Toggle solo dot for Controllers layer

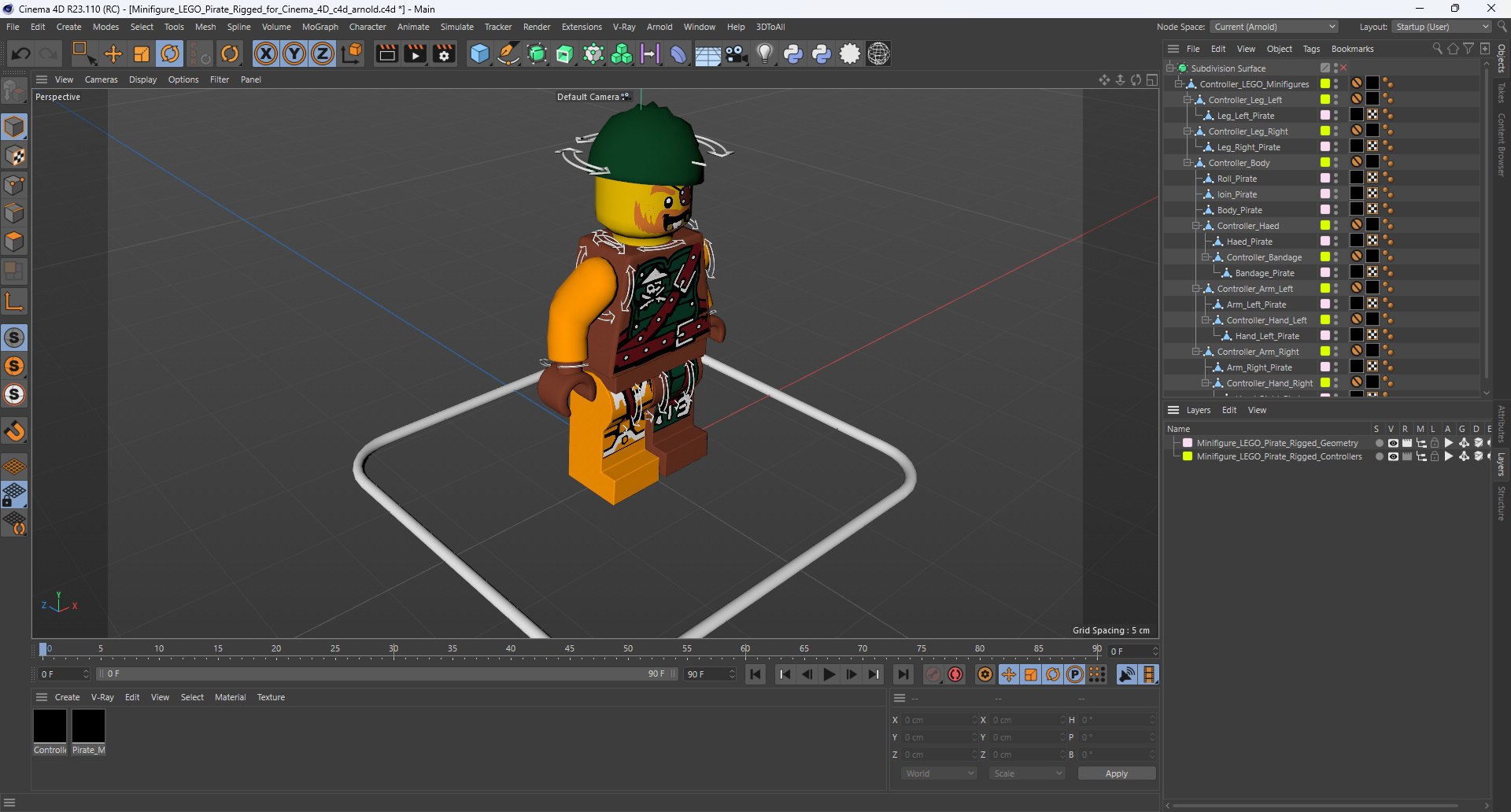point(1379,456)
